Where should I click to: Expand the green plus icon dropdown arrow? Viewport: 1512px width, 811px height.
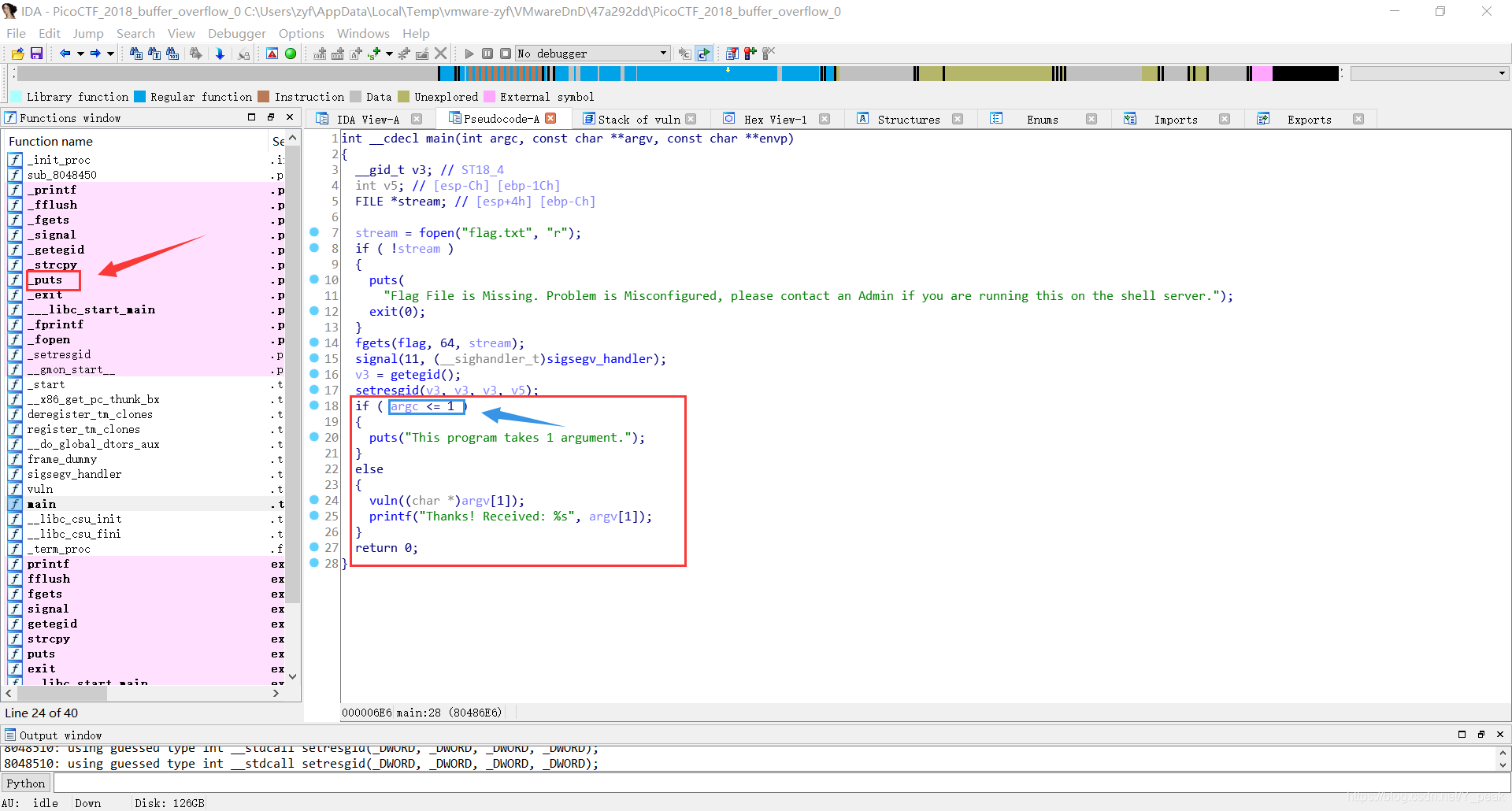[x=389, y=54]
